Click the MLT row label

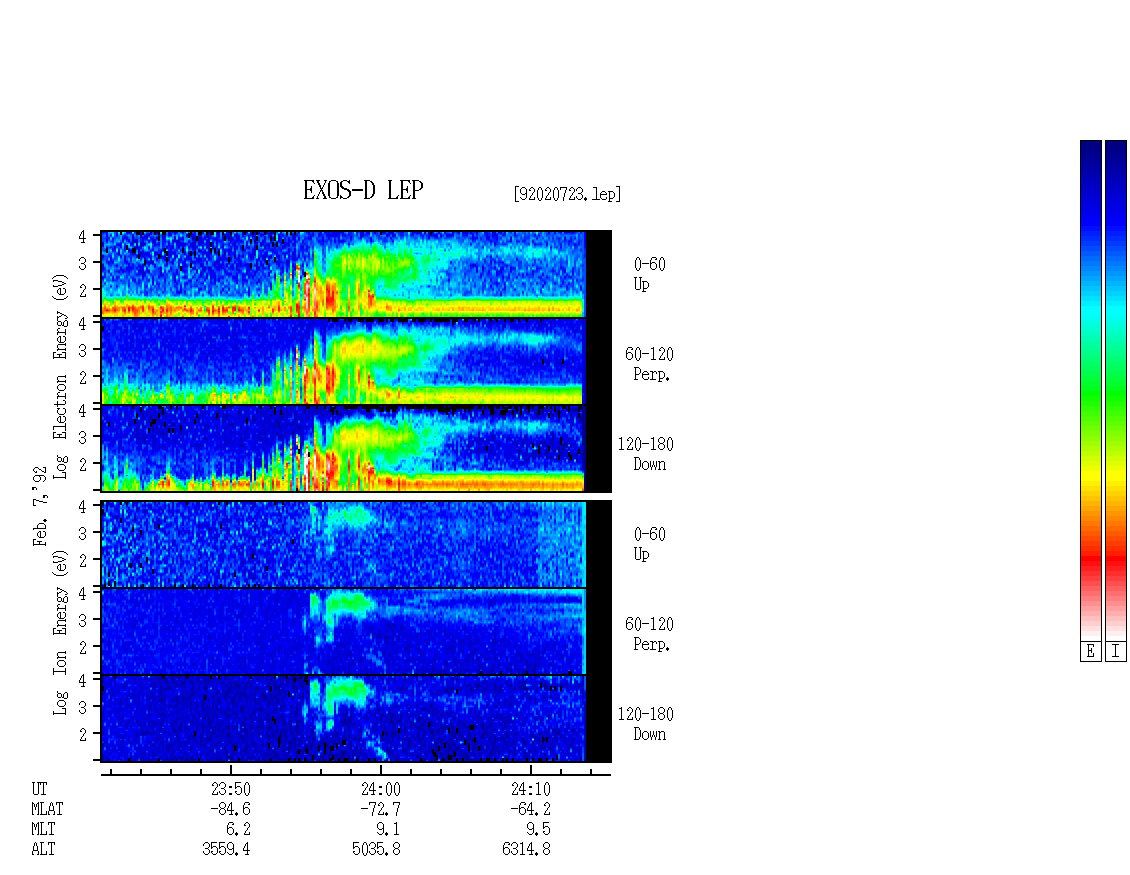point(43,830)
